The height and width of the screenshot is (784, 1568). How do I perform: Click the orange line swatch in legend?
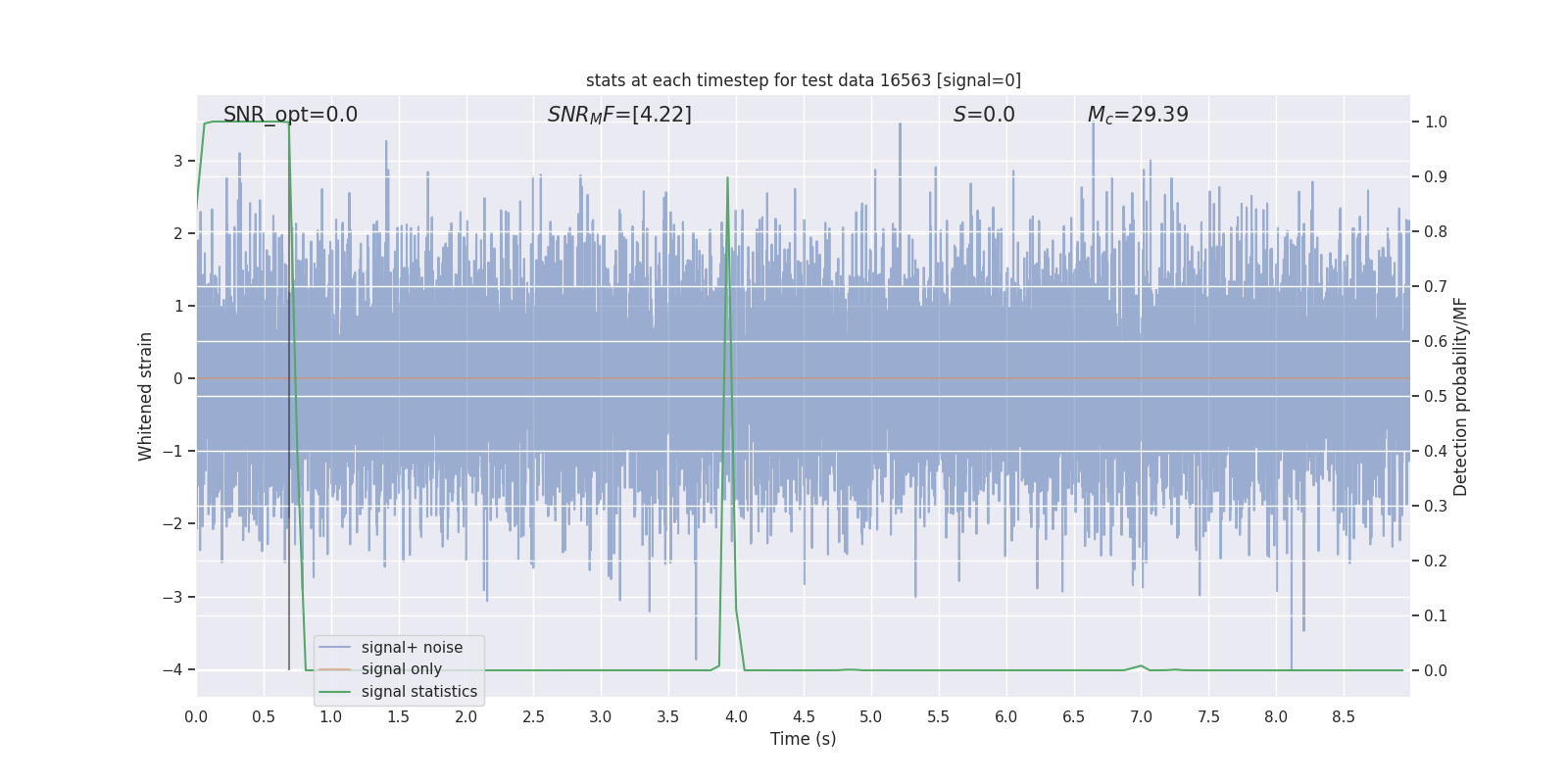(335, 669)
